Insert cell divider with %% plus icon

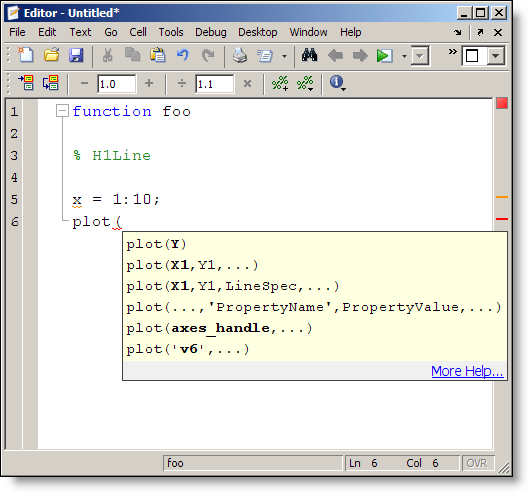point(280,83)
